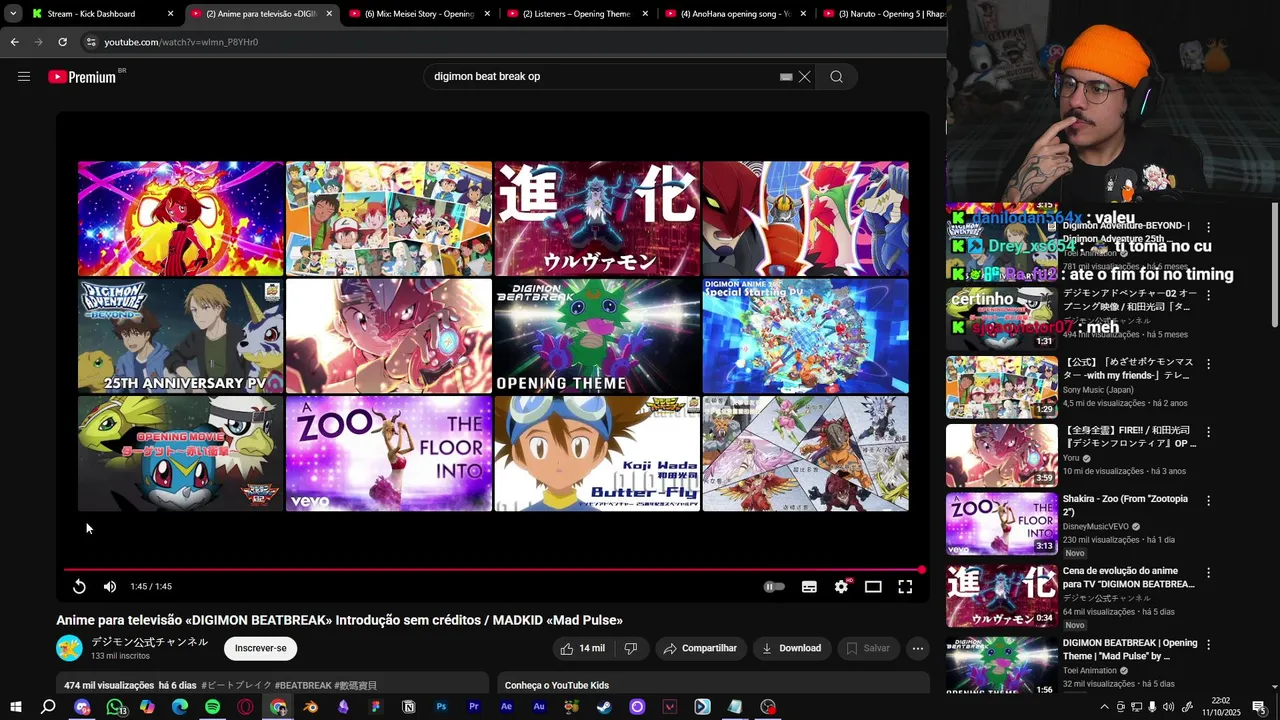Screen dimensions: 1280x720
Task: Open デジモン公式チャンネル channel name link
Action: [x=149, y=642]
